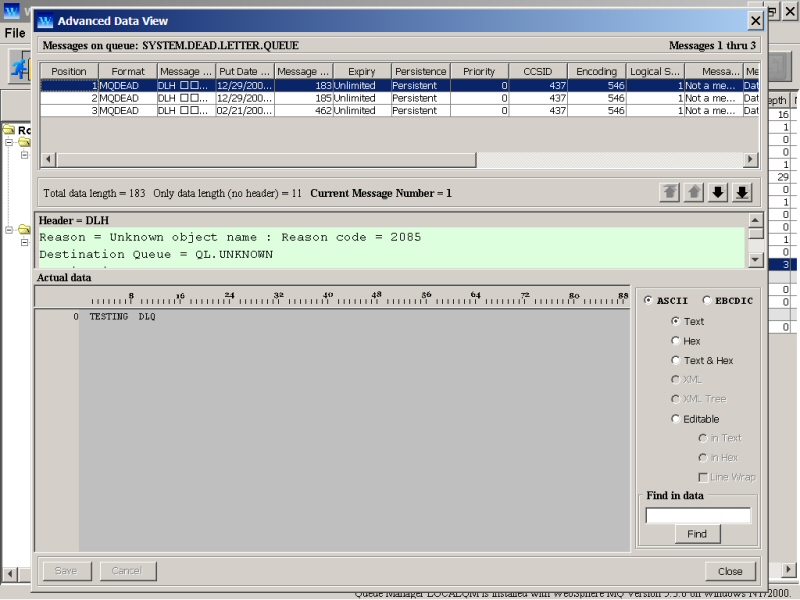
Task: Select the Hex display mode
Action: coord(676,341)
